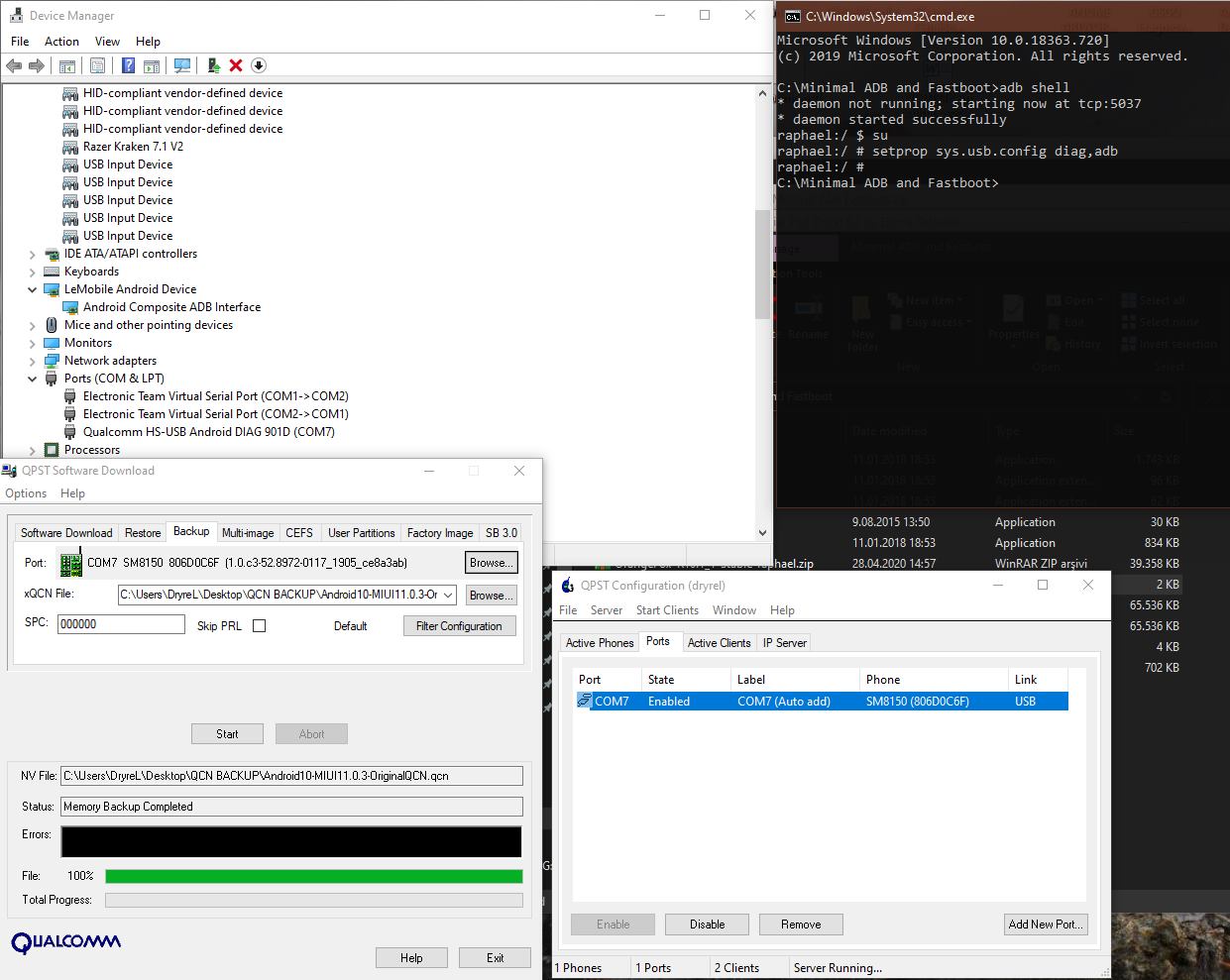
Task: Select Electronic Team Virtual Serial Port (COM2->COM1)
Action: coord(215,414)
